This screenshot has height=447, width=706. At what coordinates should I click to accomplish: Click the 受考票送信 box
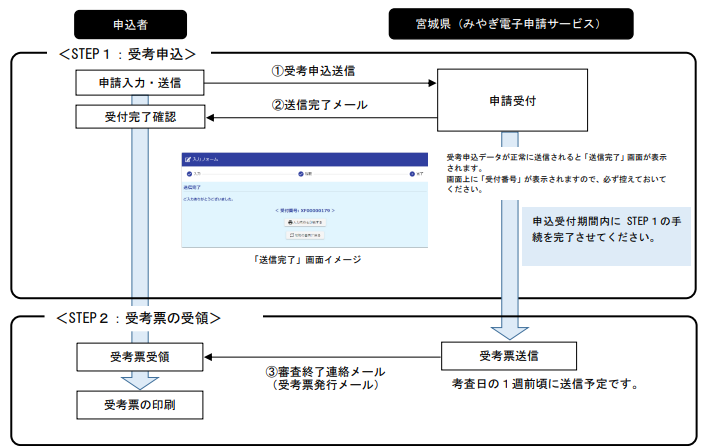[x=508, y=356]
